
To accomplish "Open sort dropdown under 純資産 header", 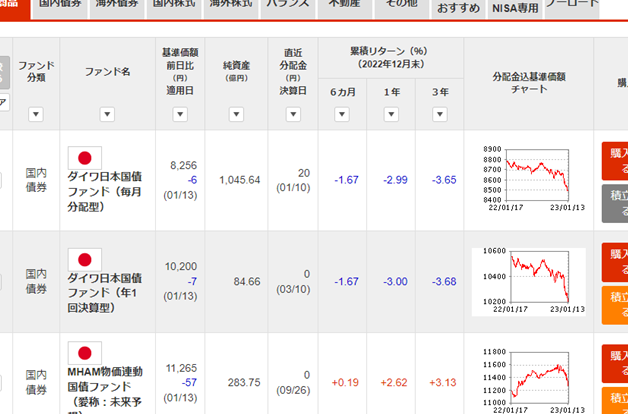I will pos(236,115).
